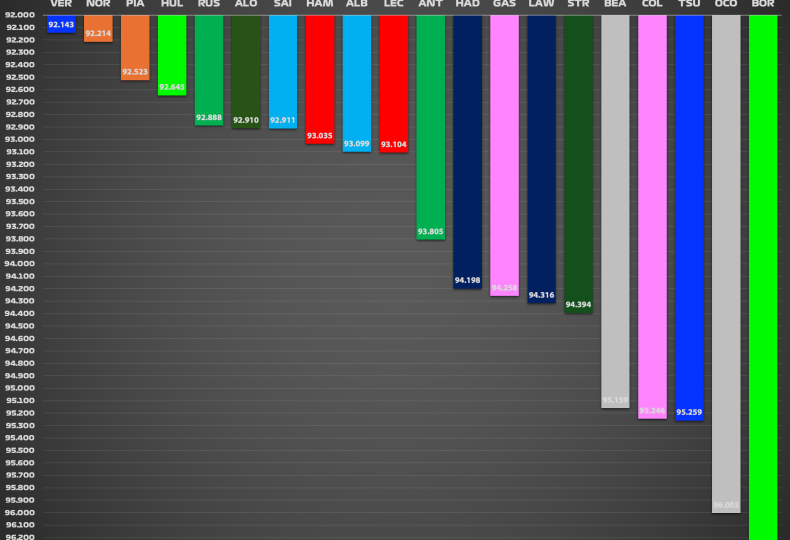790x540 pixels.
Task: Select the bright green BOR bar
Action: (x=763, y=270)
